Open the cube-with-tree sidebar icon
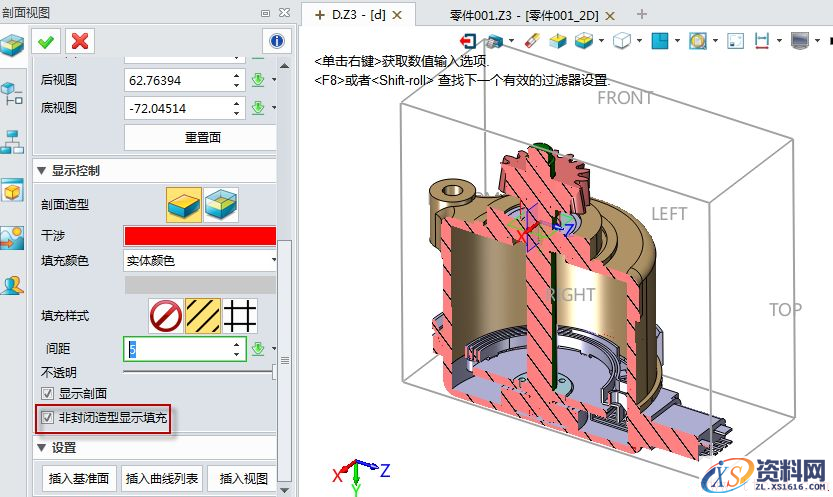The width and height of the screenshot is (833, 497). [12, 93]
